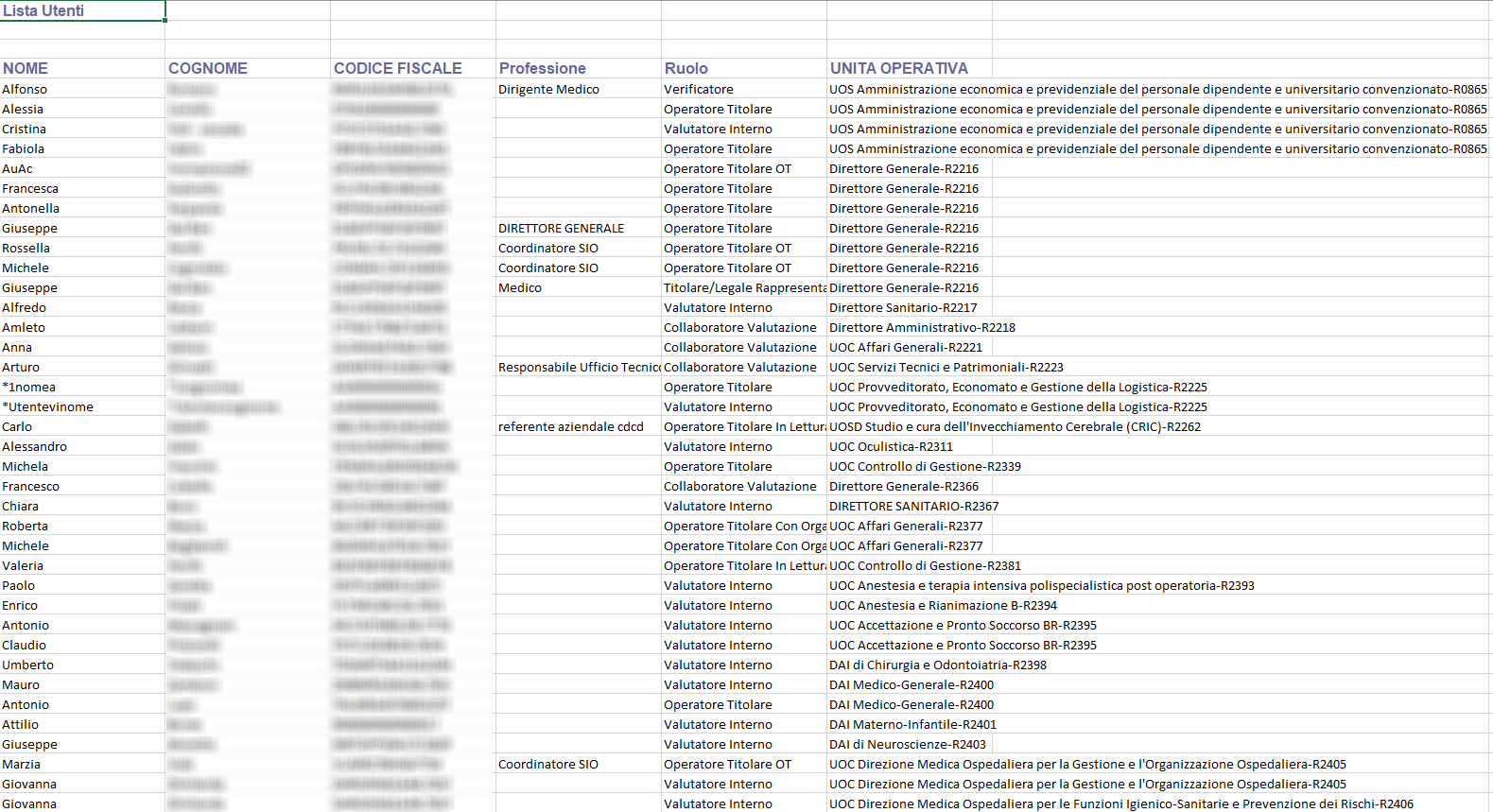Select the name cell 'Paolo'
1493x812 pixels.
tap(82, 585)
